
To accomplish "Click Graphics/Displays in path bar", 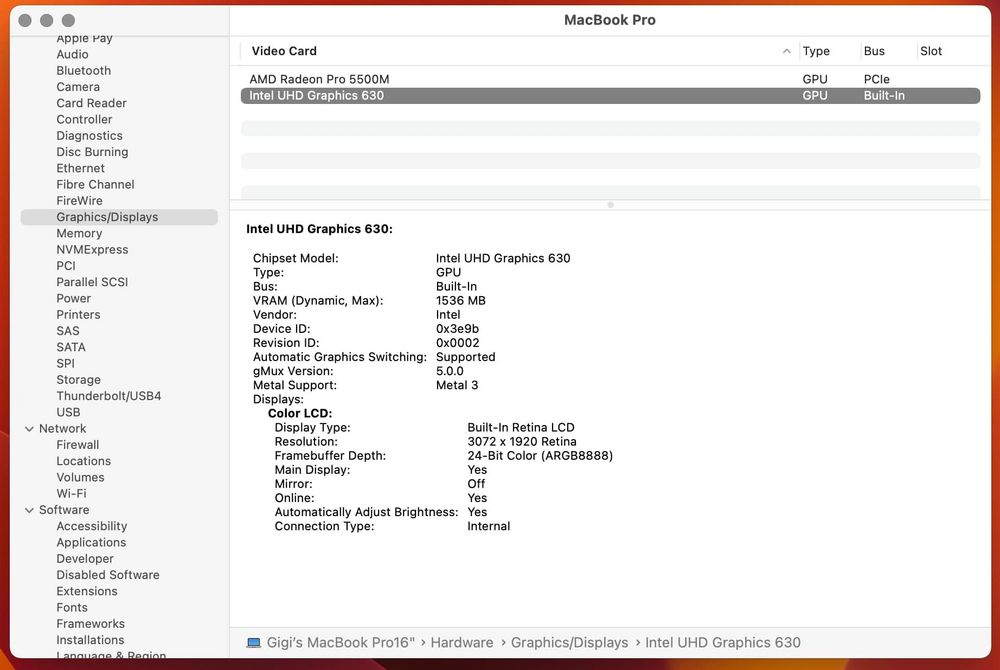I will (x=570, y=643).
